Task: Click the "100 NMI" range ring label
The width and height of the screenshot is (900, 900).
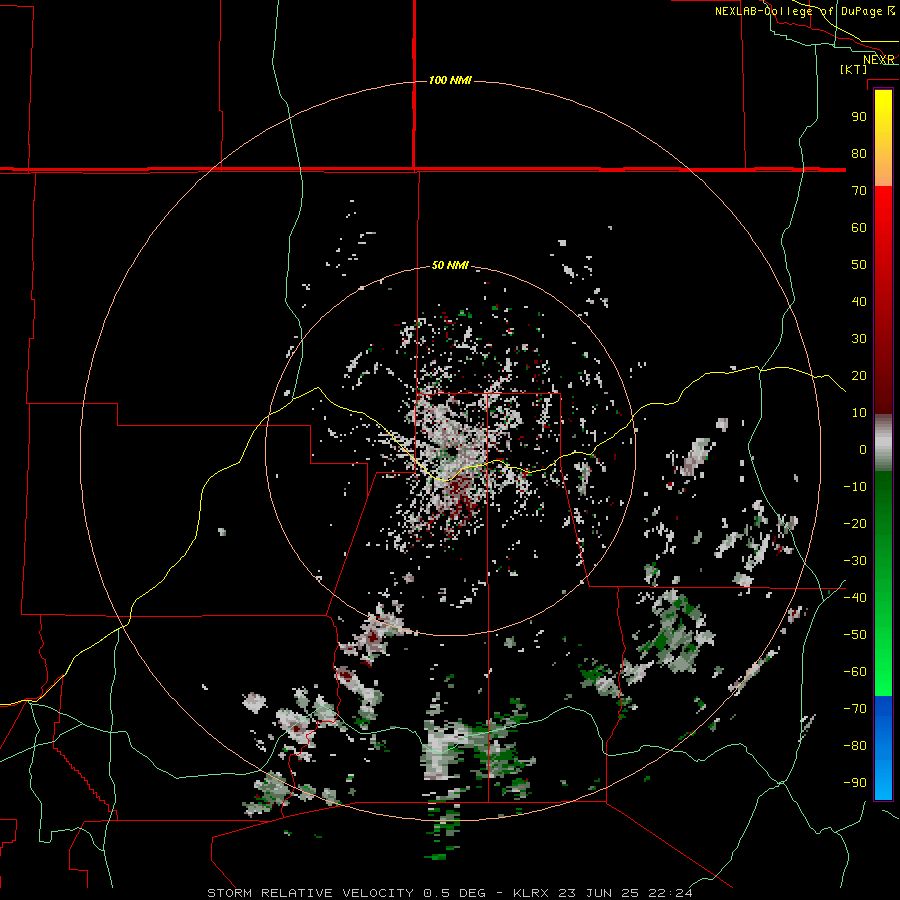Action: point(450,80)
